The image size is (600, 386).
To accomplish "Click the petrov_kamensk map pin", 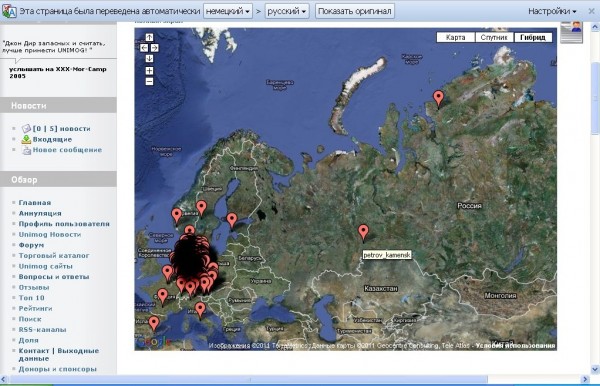I will click(363, 232).
